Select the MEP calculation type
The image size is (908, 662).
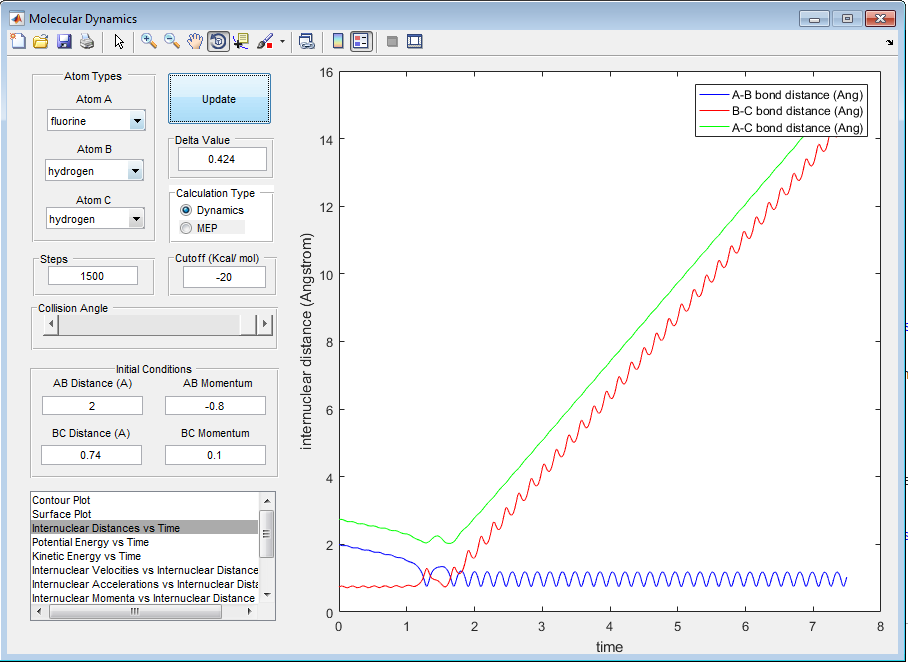click(x=186, y=228)
